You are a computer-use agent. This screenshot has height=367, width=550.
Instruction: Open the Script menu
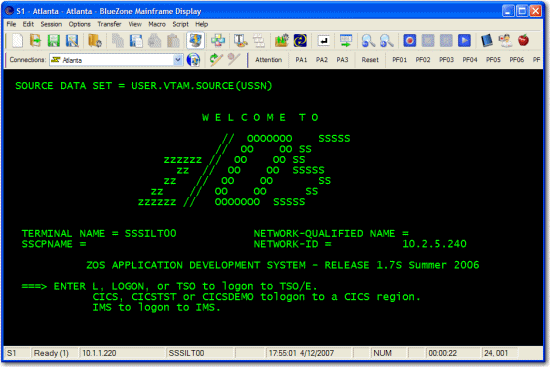pos(181,24)
